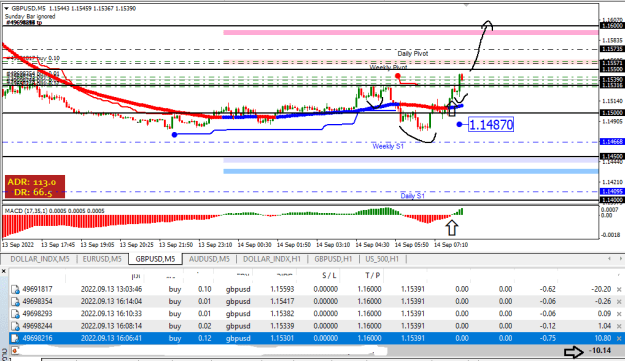Click the MACD (17,35,1) indicator label
Image resolution: width=625 pixels, height=361 pixels.
[x=55, y=211]
